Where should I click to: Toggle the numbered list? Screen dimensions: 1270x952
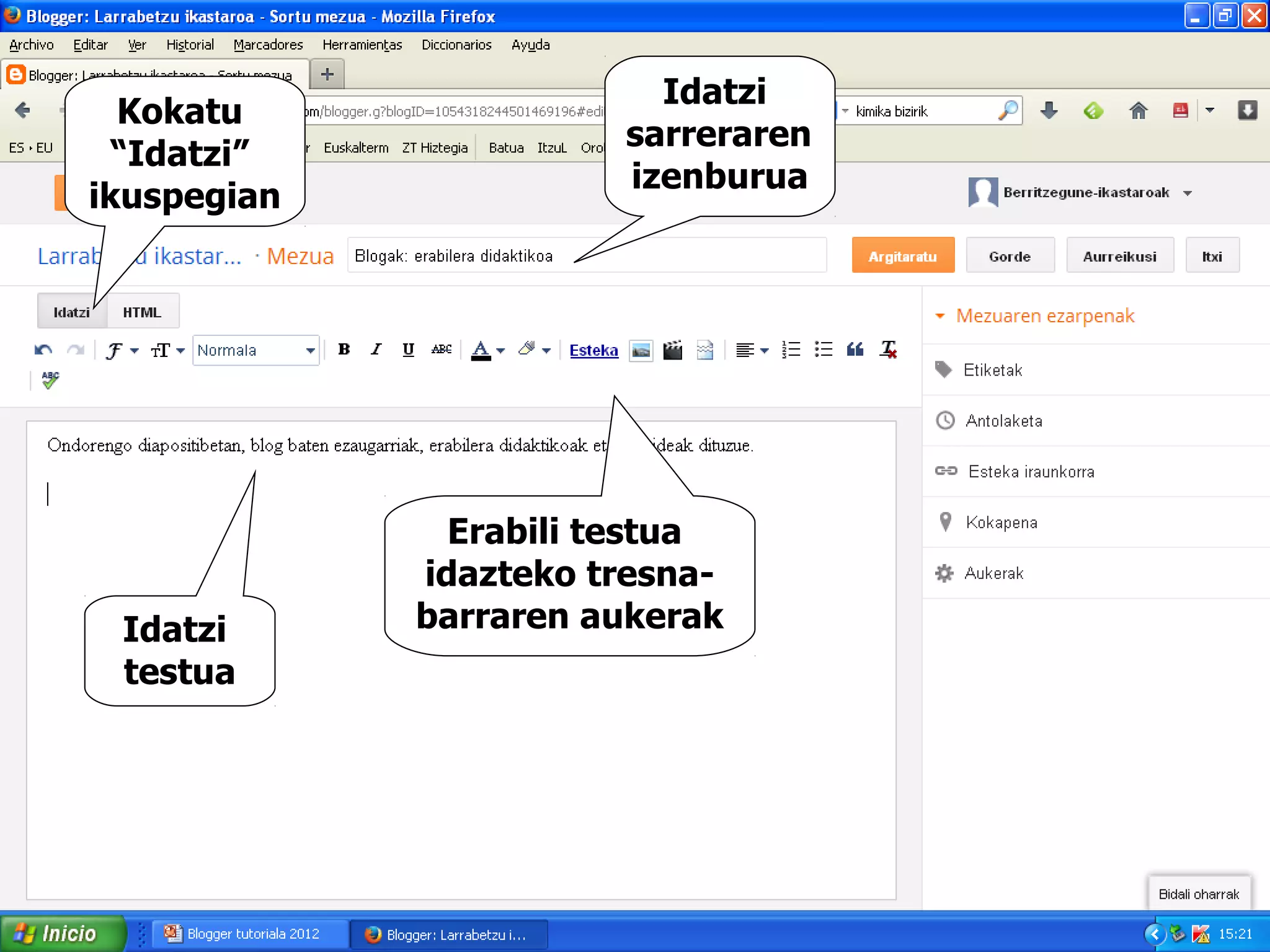pyautogui.click(x=791, y=350)
